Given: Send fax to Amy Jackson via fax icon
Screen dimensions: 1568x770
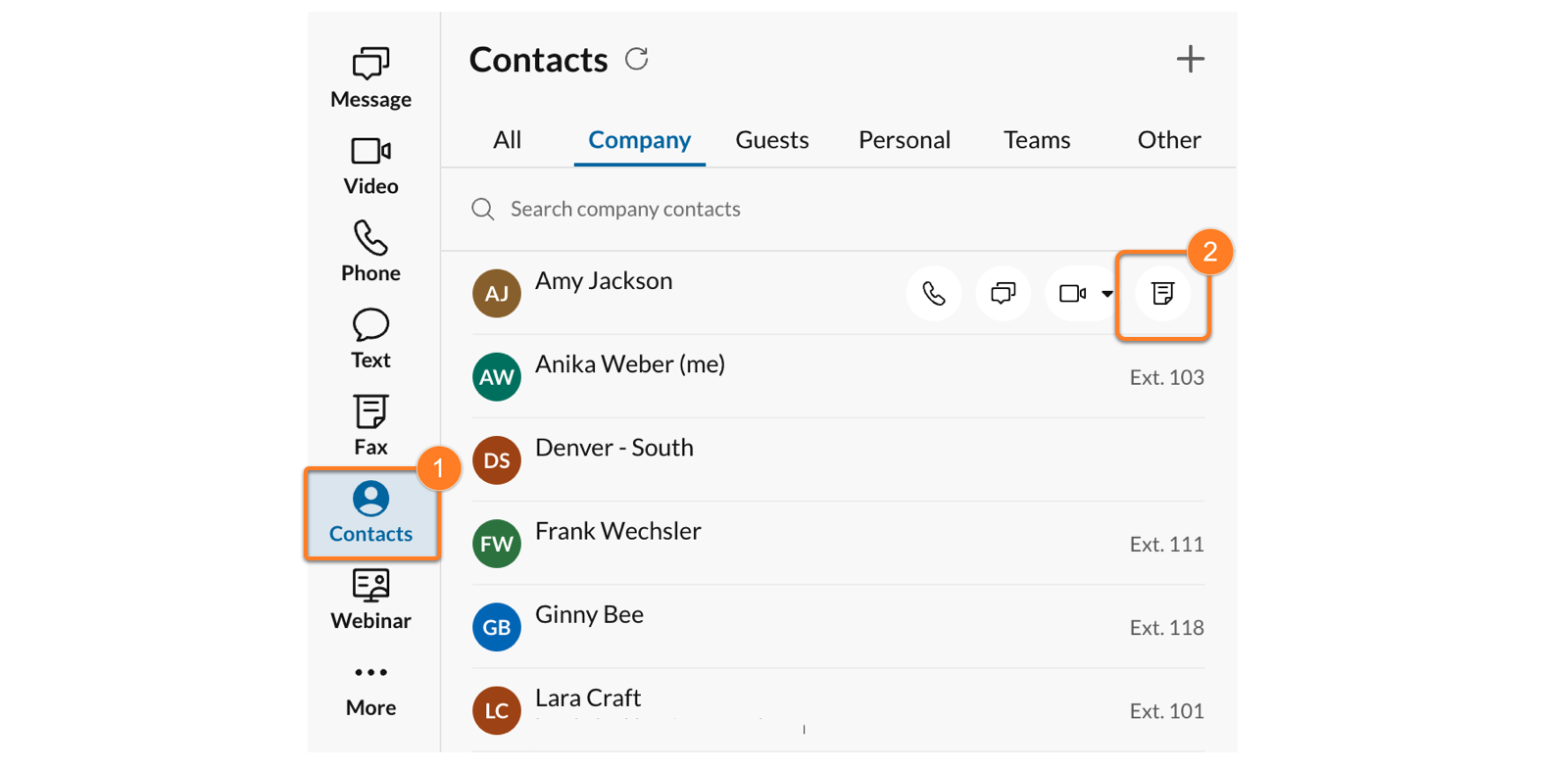Looking at the screenshot, I should 1162,293.
